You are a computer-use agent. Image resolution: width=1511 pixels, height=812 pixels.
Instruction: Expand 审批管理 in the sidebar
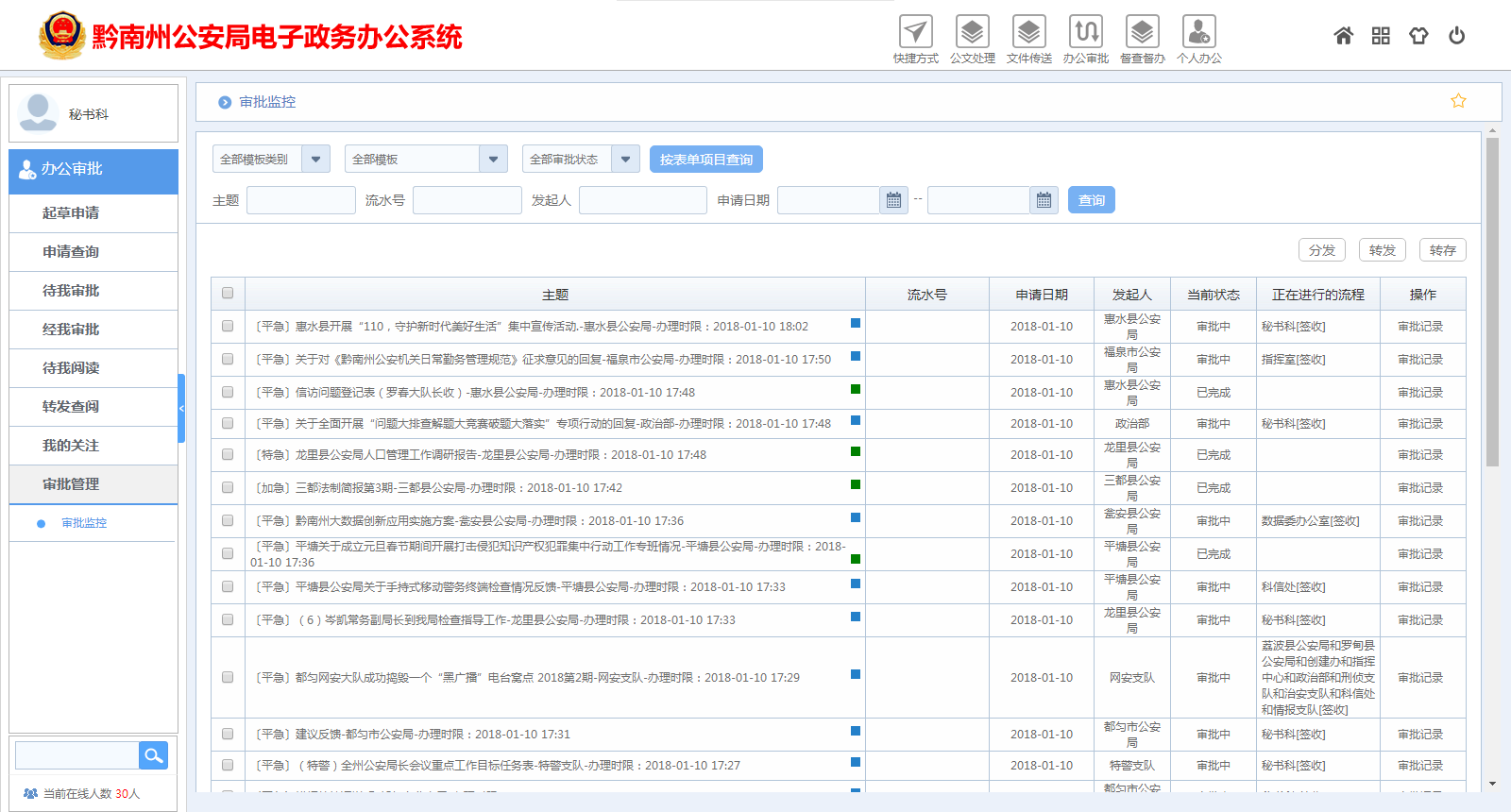point(93,484)
